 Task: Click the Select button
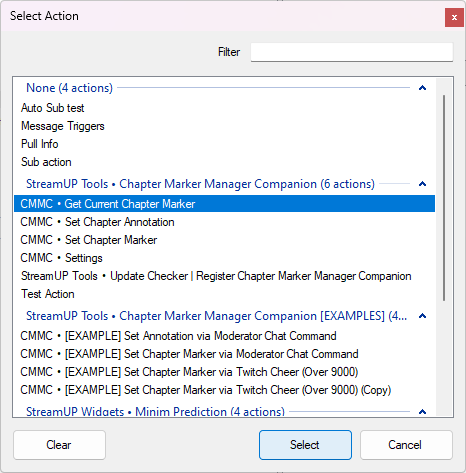click(305, 445)
